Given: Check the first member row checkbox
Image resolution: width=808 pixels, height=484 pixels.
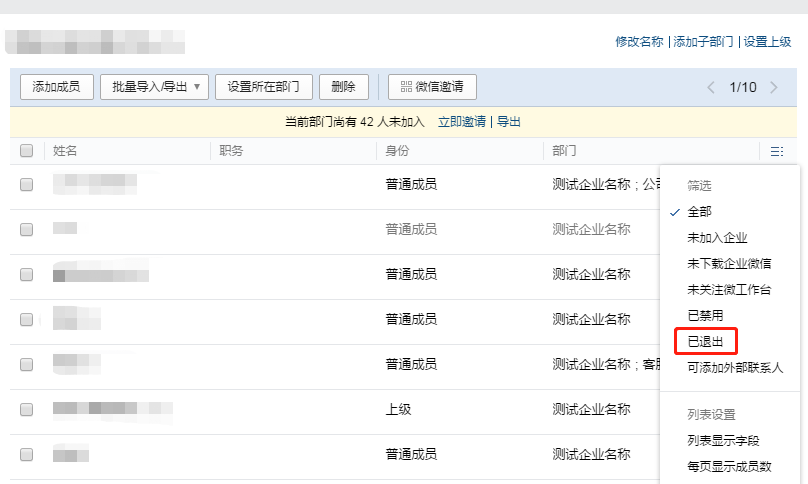Looking at the screenshot, I should (27, 185).
